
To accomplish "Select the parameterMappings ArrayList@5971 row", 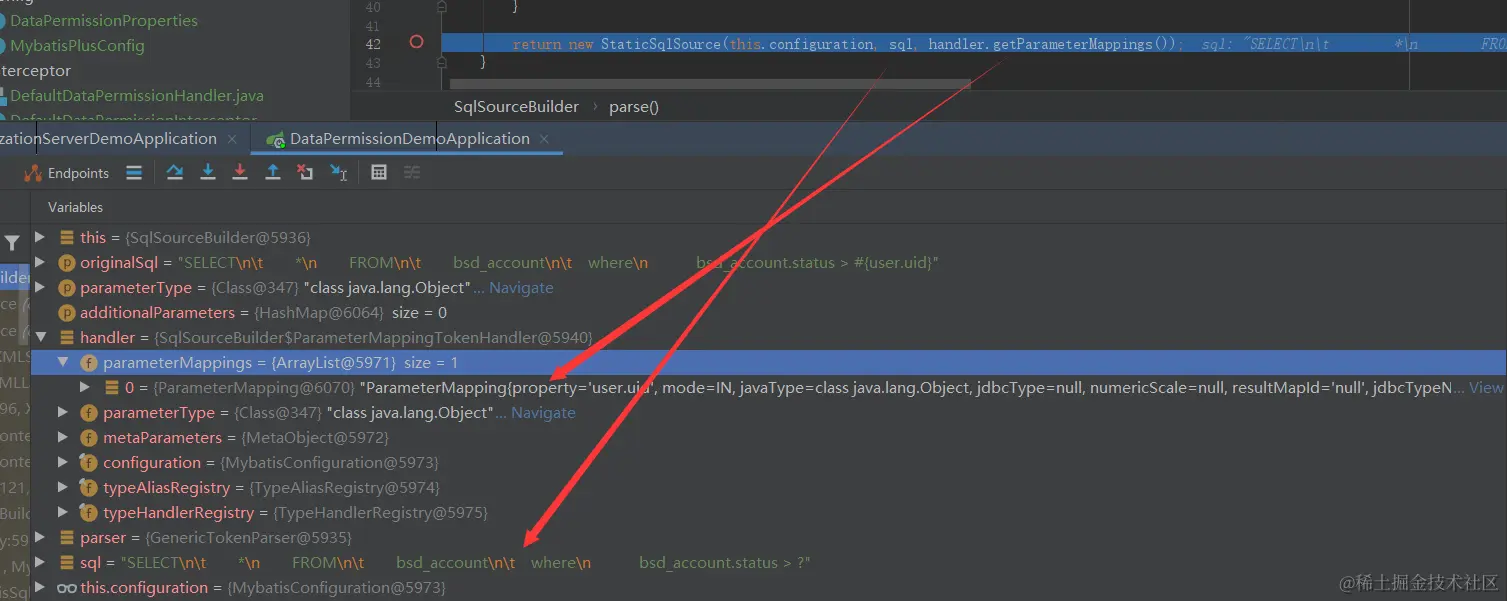I will 768,362.
